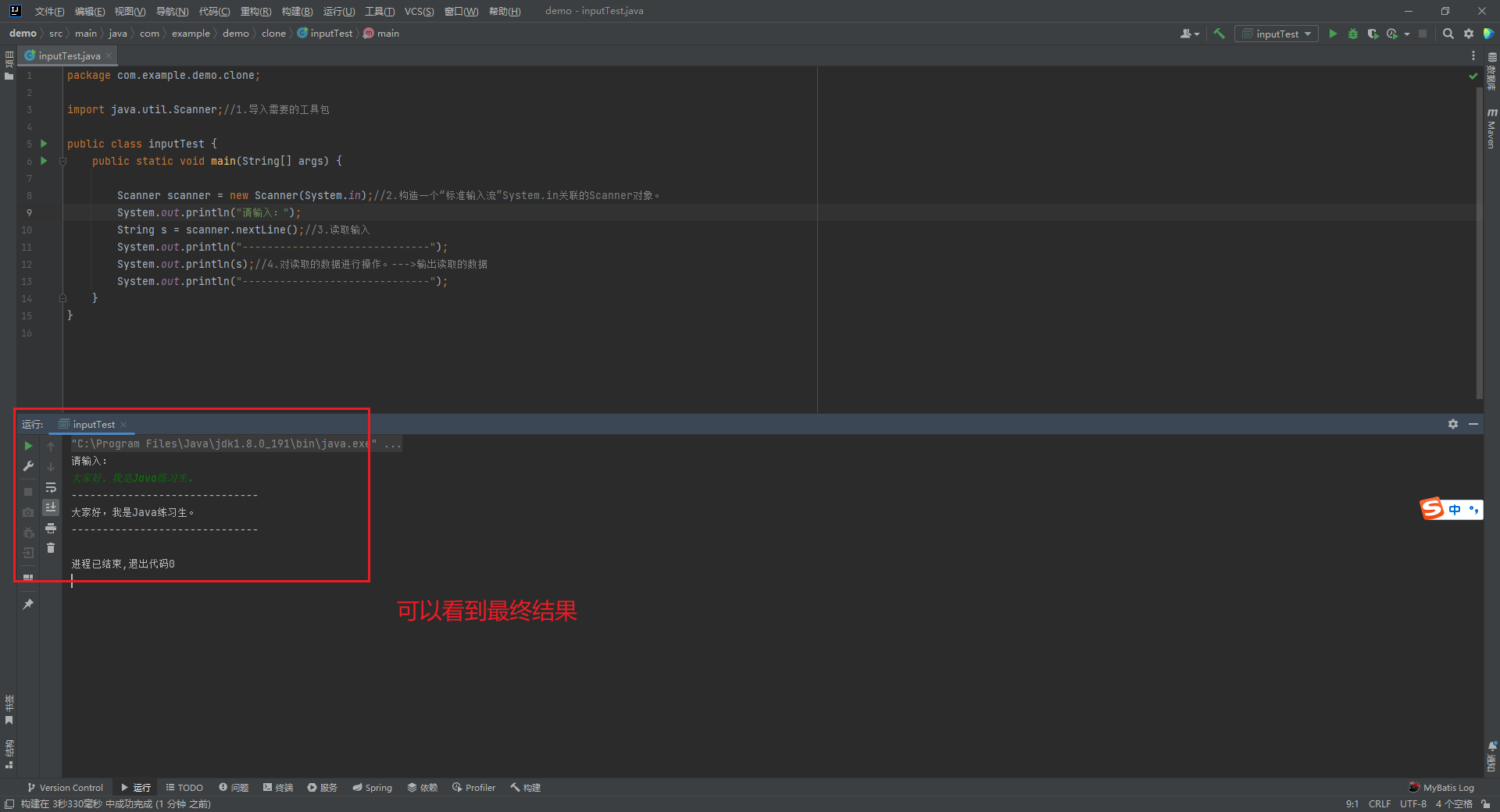
Task: Toggle scroll to end in Run console
Action: pos(51,507)
